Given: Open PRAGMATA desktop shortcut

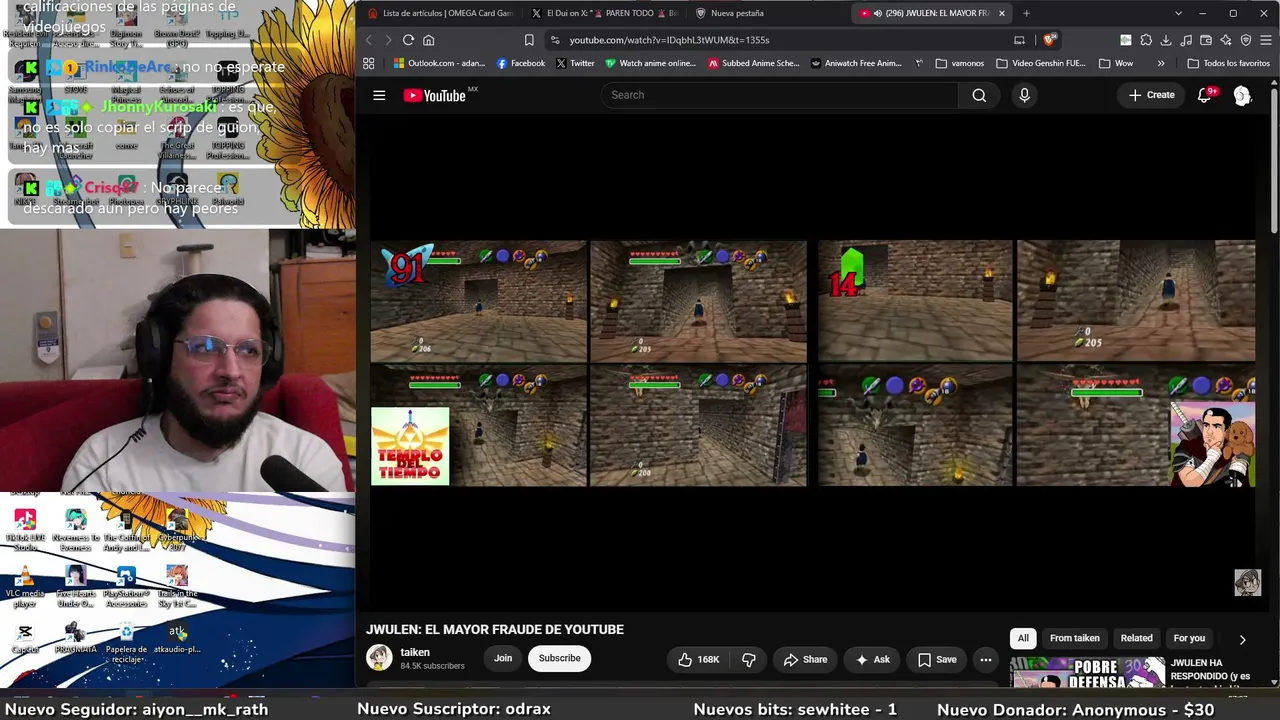Looking at the screenshot, I should click(75, 640).
